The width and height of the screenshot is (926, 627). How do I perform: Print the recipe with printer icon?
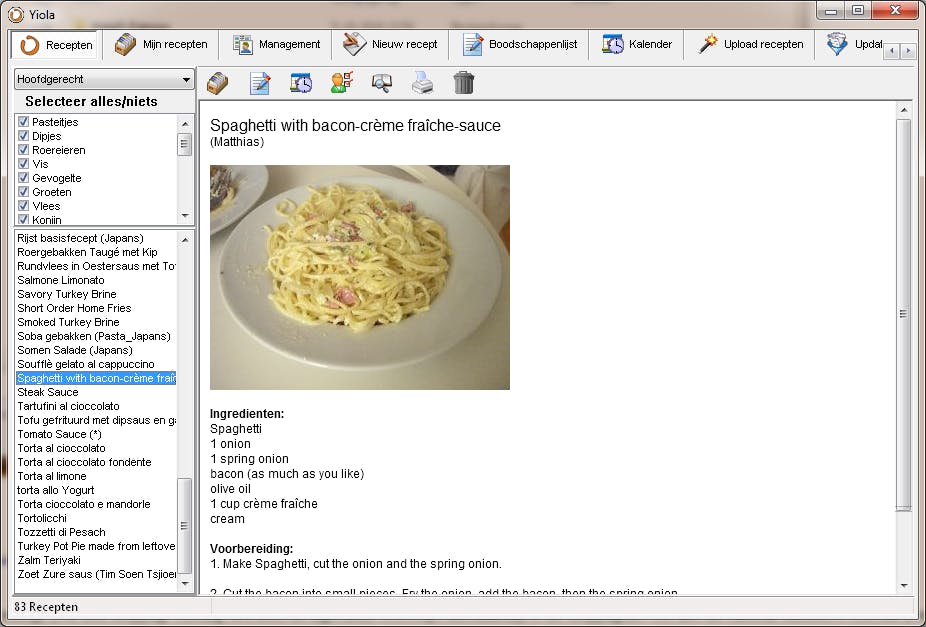point(423,83)
